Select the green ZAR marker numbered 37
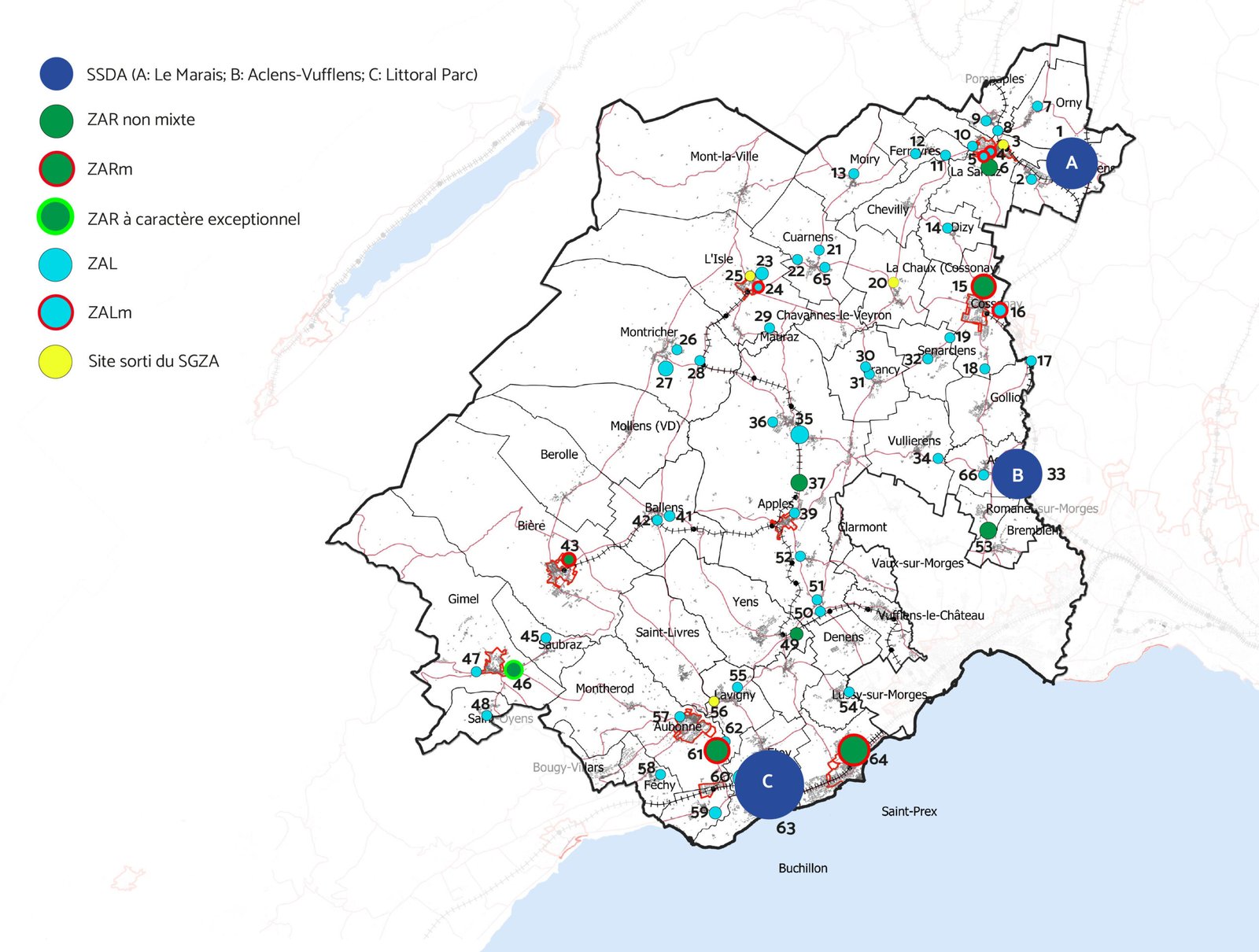This screenshot has height=952, width=1259. [799, 482]
